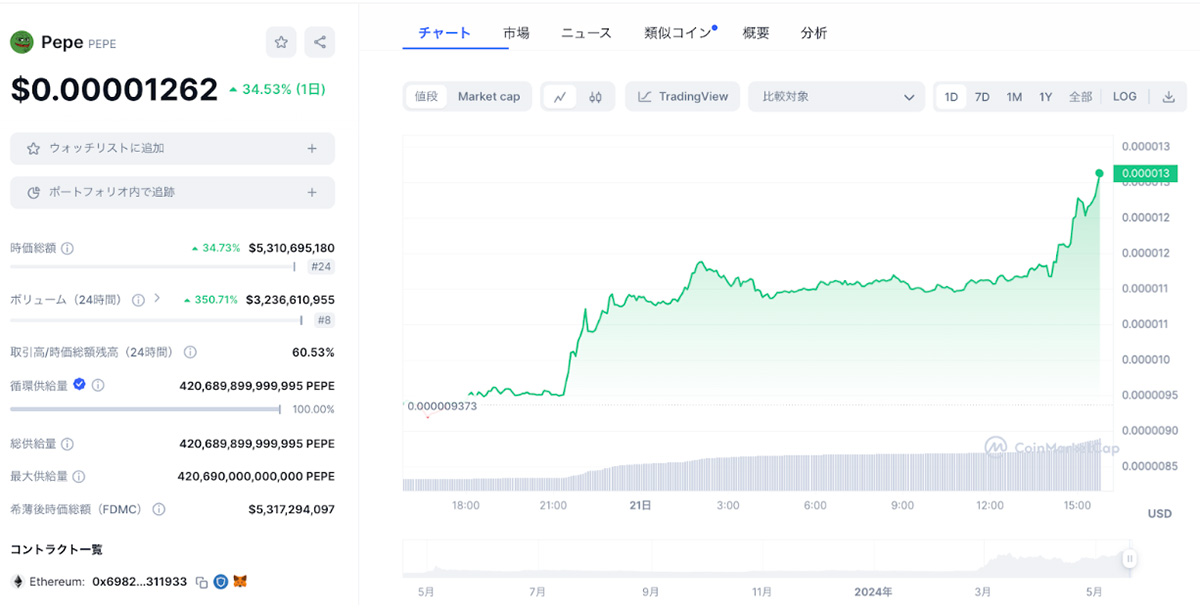The height and width of the screenshot is (615, 1200).
Task: Open the 概要 tab
Action: coord(756,33)
